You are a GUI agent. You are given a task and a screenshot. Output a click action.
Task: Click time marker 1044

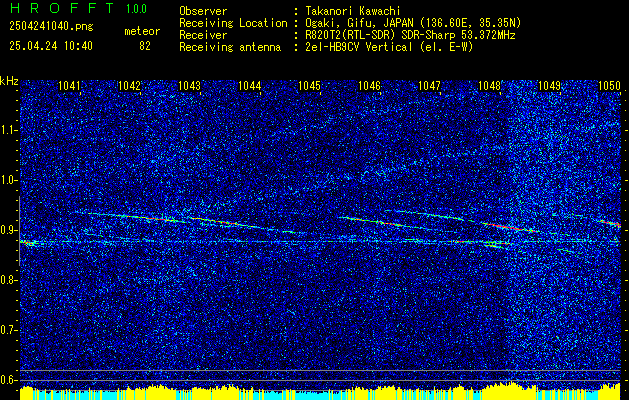[x=250, y=86]
